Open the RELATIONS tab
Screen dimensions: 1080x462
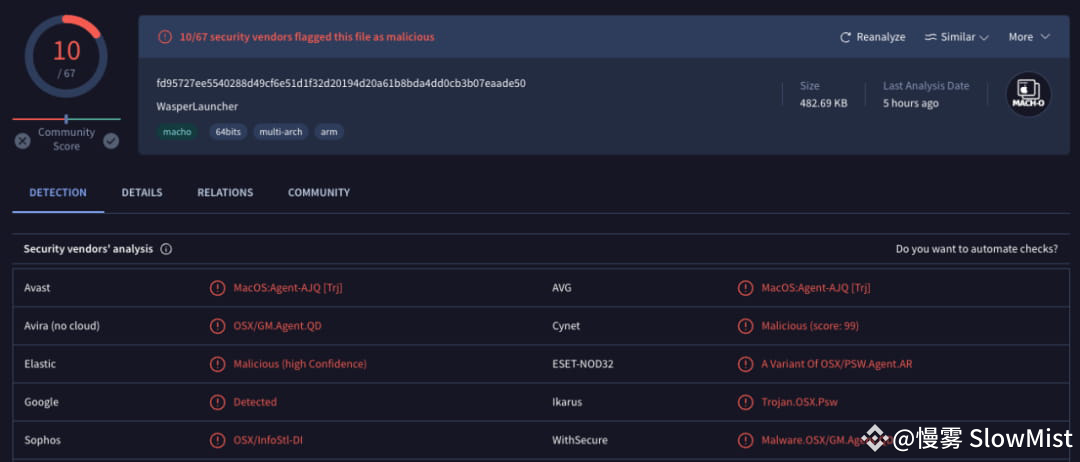click(225, 193)
